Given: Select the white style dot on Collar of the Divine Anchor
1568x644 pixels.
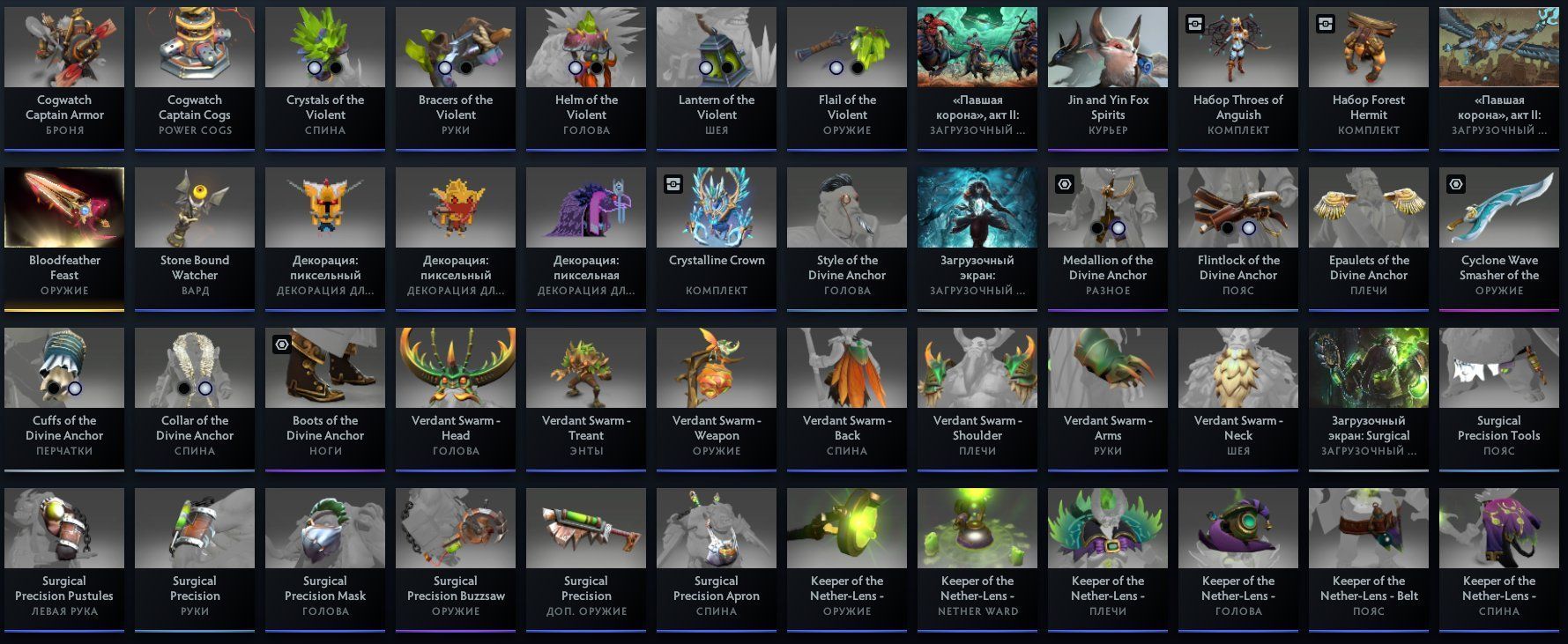Looking at the screenshot, I should [205, 389].
